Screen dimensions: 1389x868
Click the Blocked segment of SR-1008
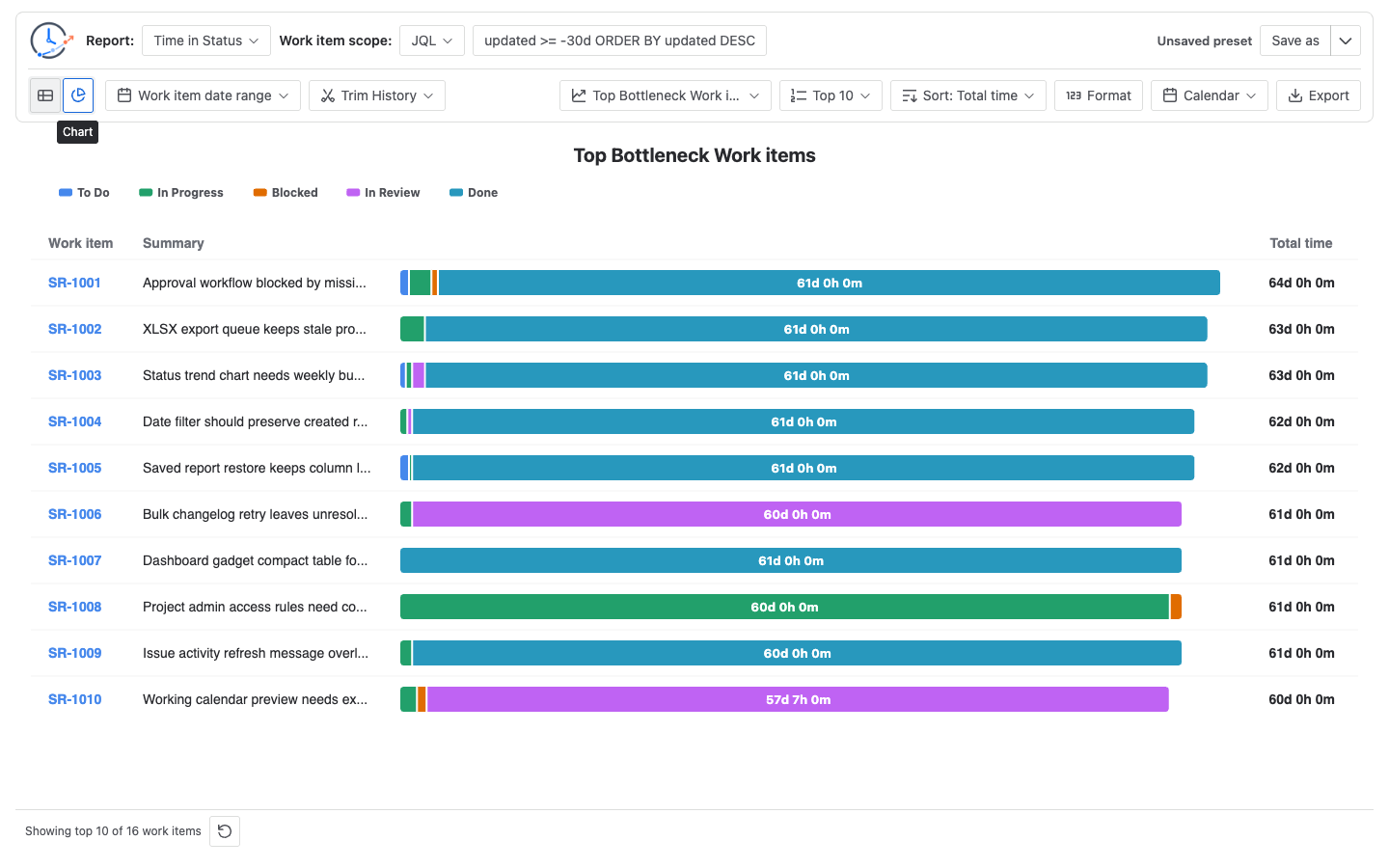[1176, 607]
